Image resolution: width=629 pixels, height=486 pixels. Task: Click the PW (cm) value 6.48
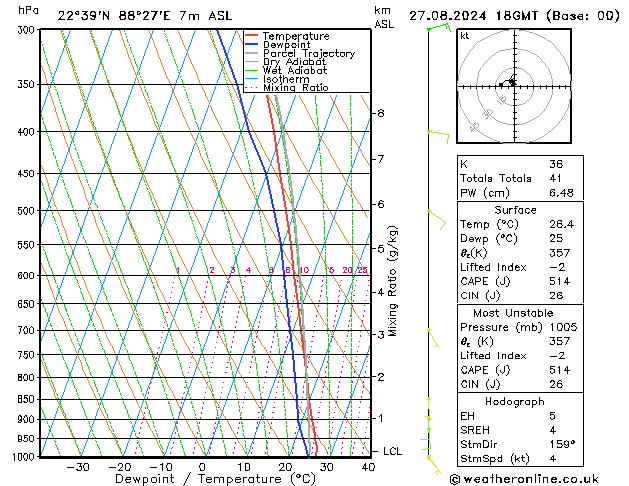point(561,193)
